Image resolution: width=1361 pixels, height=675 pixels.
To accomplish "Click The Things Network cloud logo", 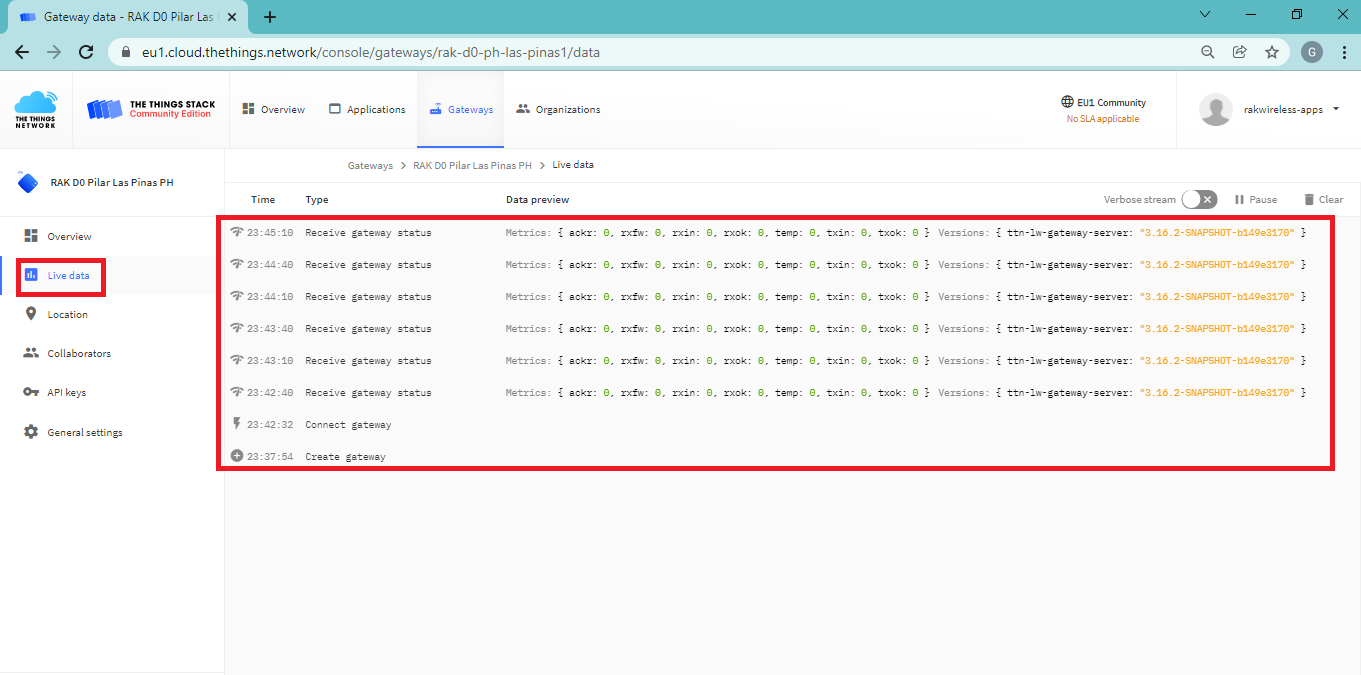I will (x=35, y=109).
